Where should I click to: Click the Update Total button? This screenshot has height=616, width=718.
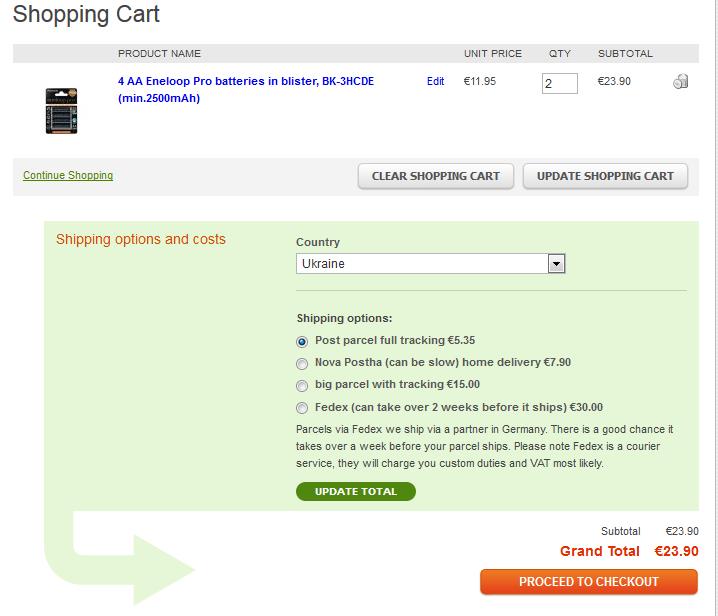click(x=355, y=491)
